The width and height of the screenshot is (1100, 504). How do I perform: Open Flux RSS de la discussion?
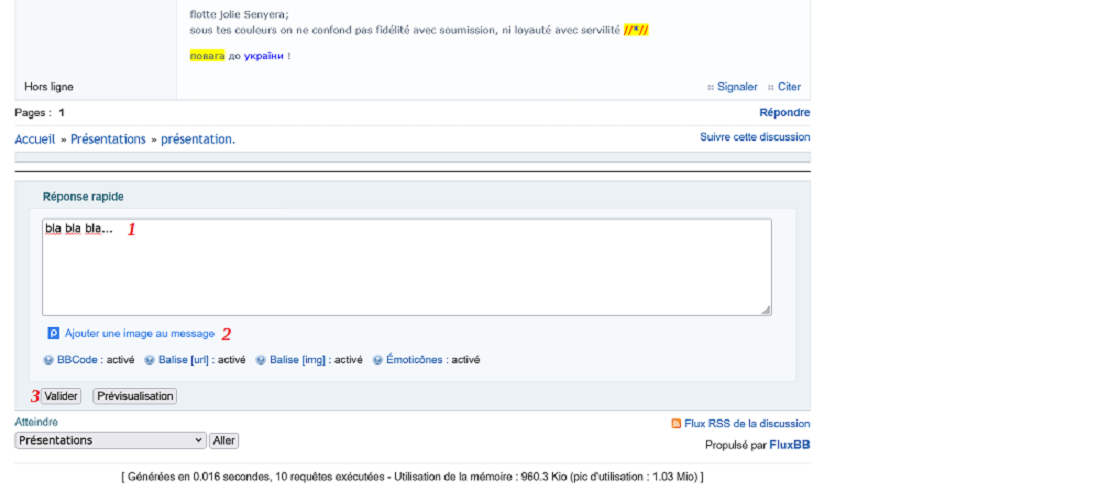tap(747, 424)
